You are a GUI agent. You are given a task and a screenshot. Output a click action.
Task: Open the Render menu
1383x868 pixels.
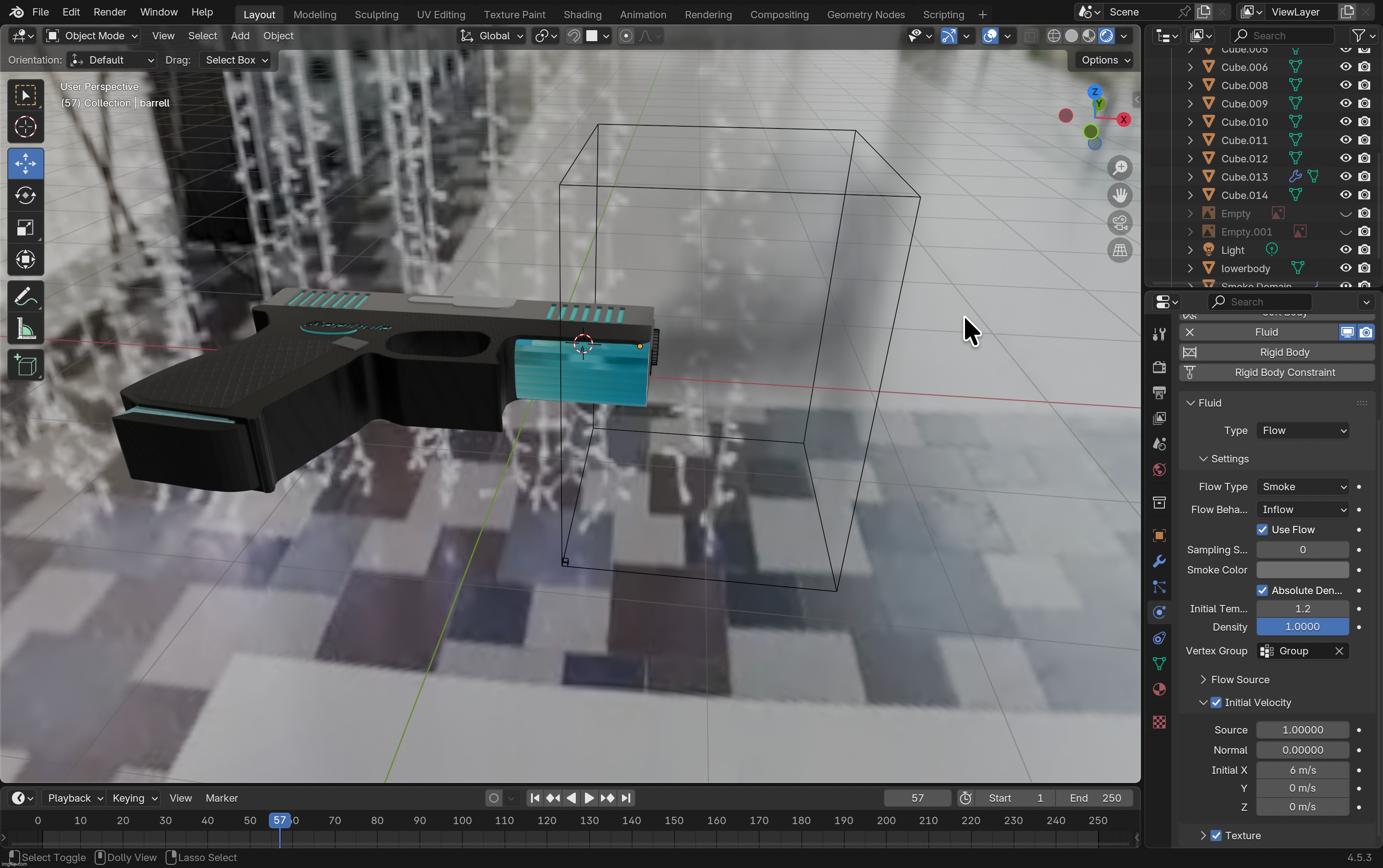pos(110,11)
